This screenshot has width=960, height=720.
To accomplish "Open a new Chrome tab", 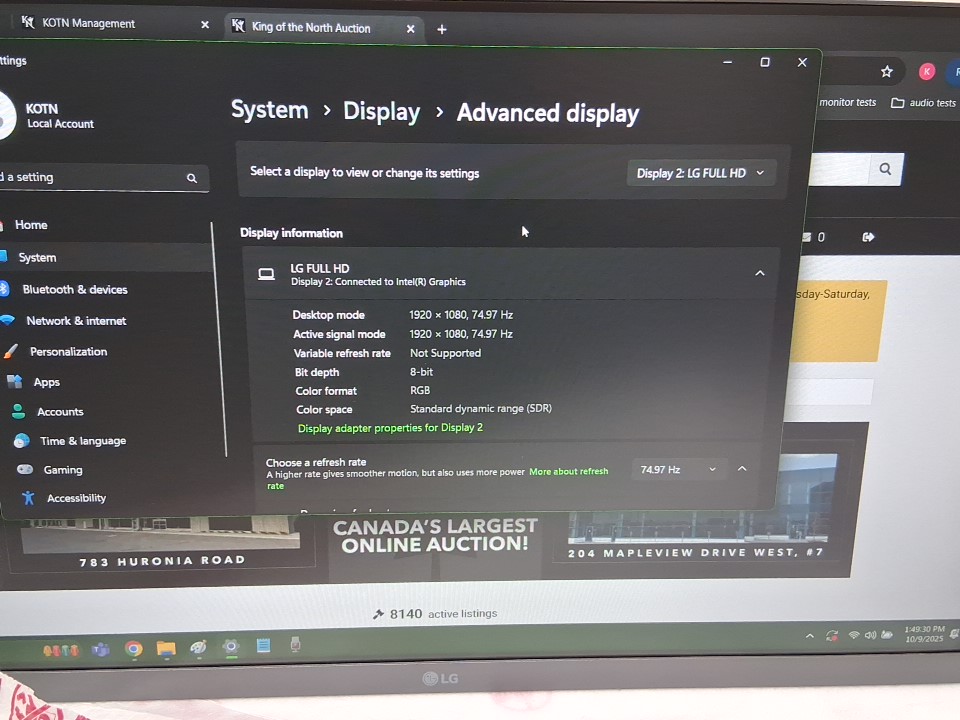I will coord(442,29).
